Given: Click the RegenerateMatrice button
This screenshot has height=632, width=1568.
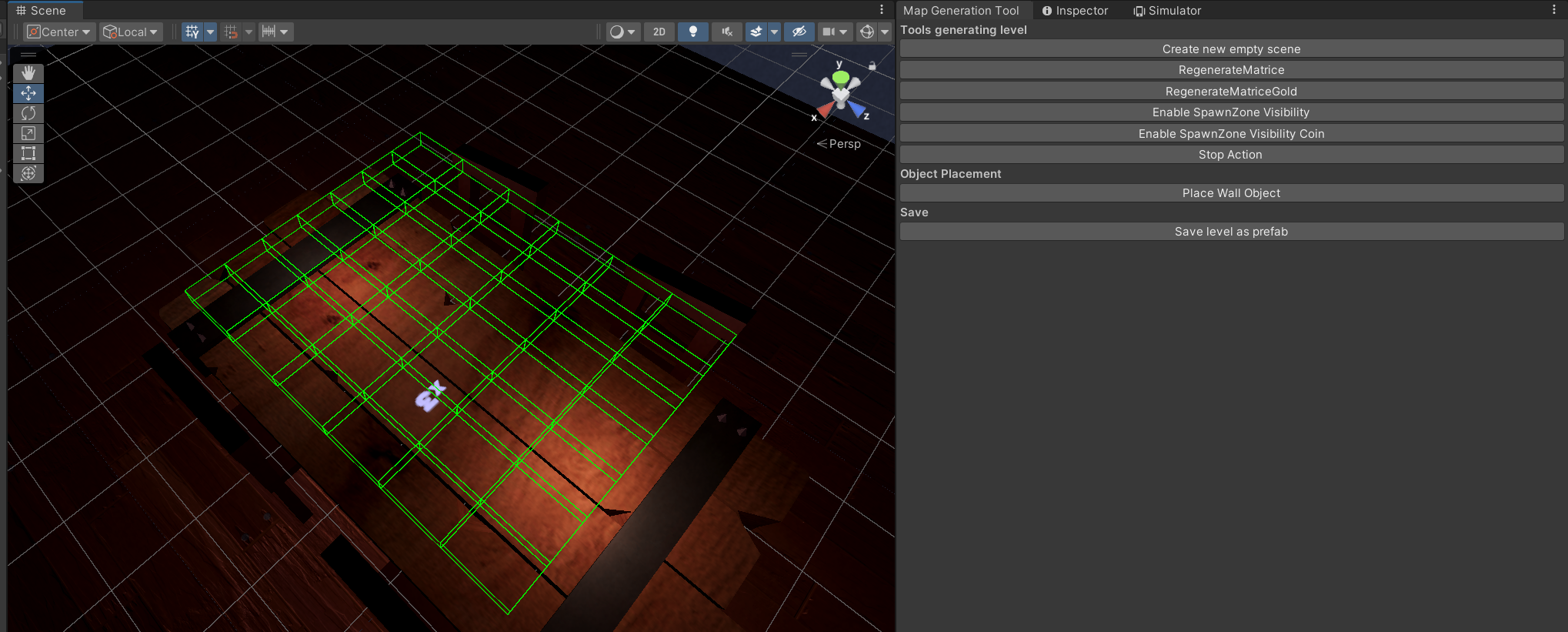Looking at the screenshot, I should point(1231,70).
